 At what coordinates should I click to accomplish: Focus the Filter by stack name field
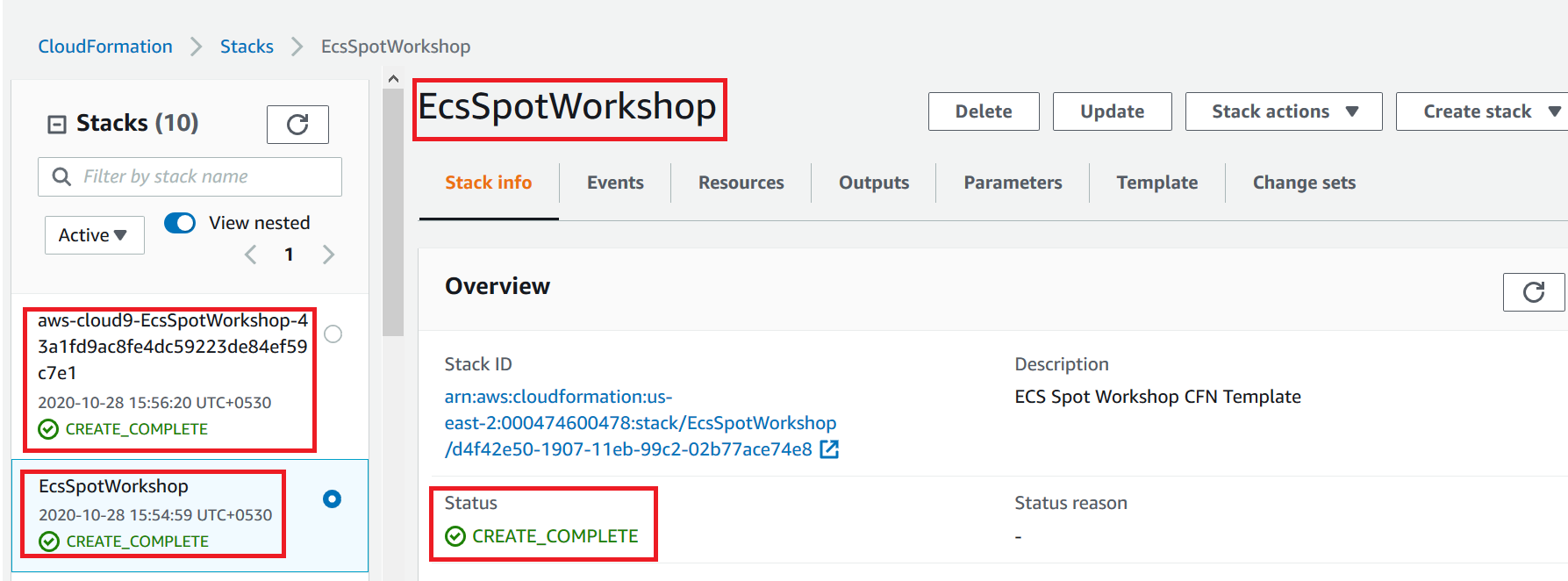[190, 177]
